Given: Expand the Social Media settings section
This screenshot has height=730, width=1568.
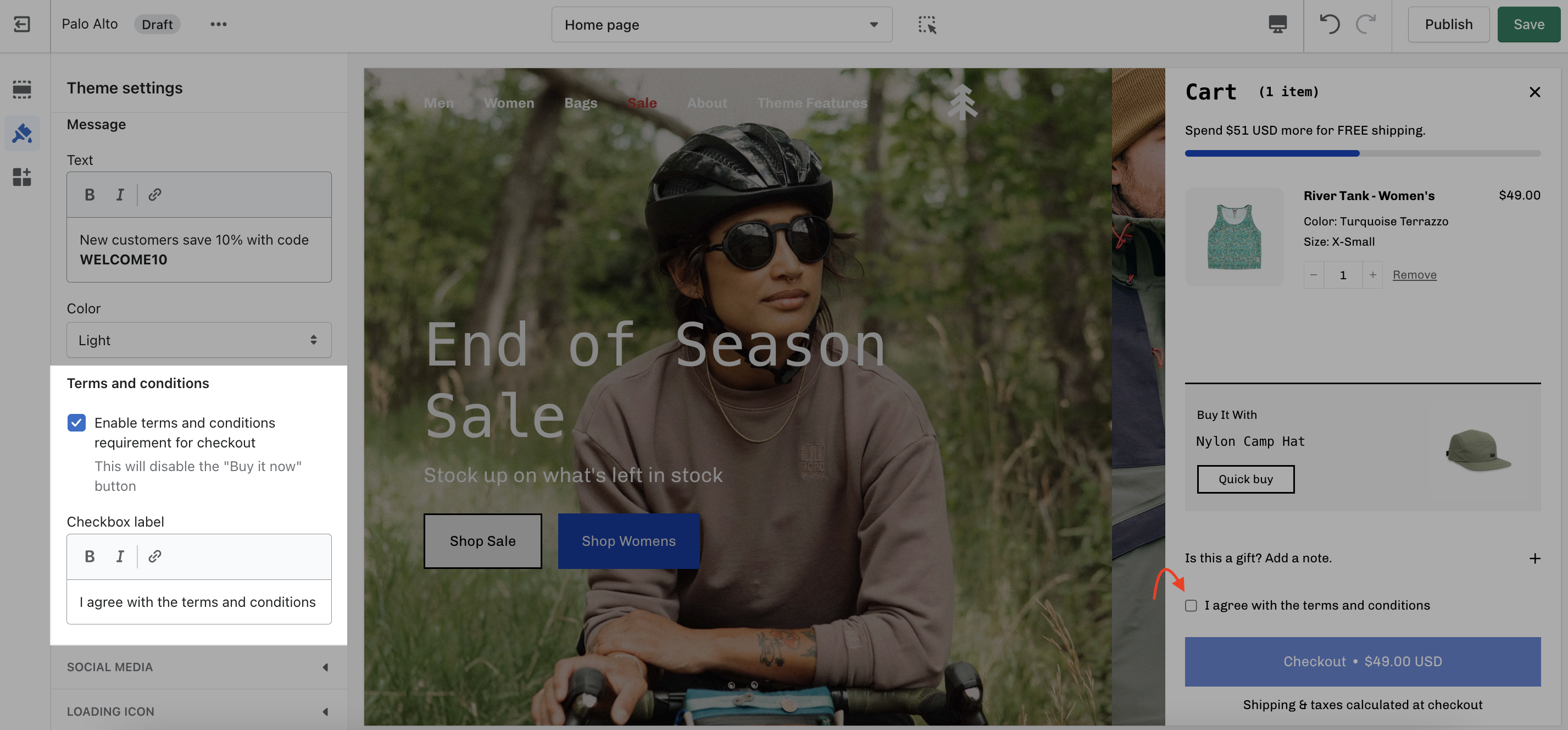Looking at the screenshot, I should [198, 667].
